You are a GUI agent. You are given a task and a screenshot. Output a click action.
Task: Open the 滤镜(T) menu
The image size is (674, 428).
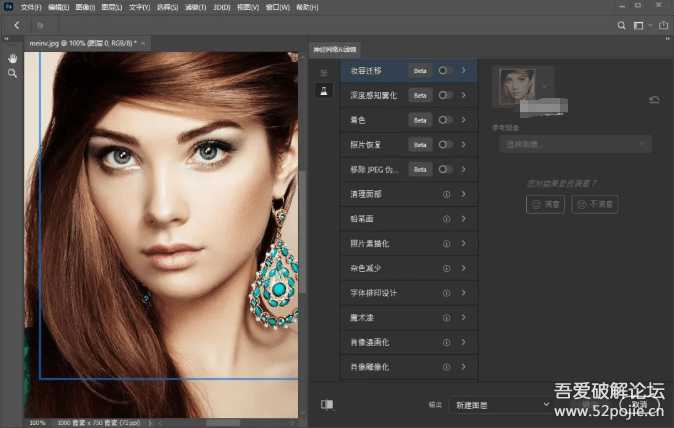pos(195,7)
